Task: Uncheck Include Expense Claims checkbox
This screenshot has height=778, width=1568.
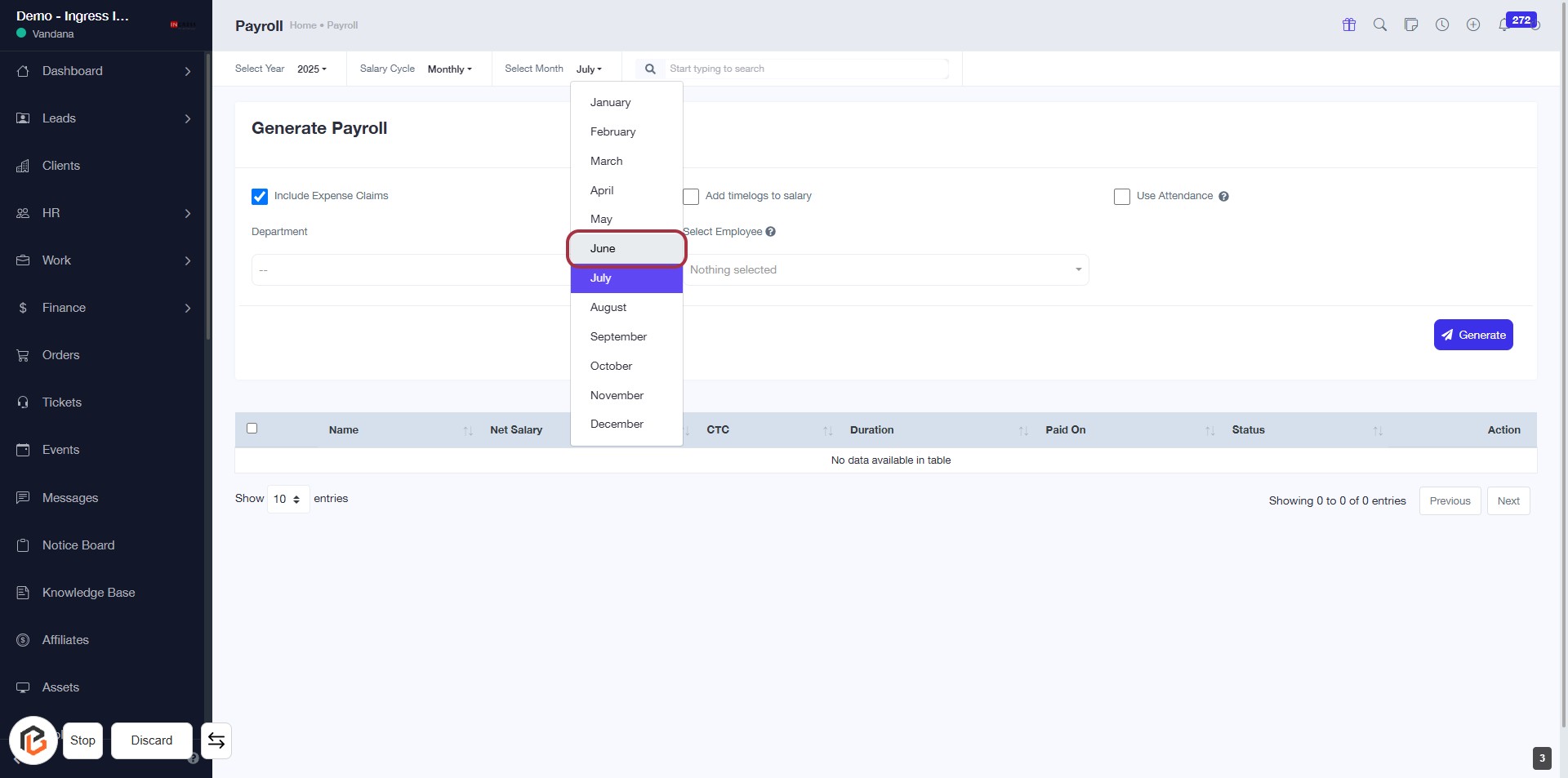Action: pyautogui.click(x=260, y=197)
